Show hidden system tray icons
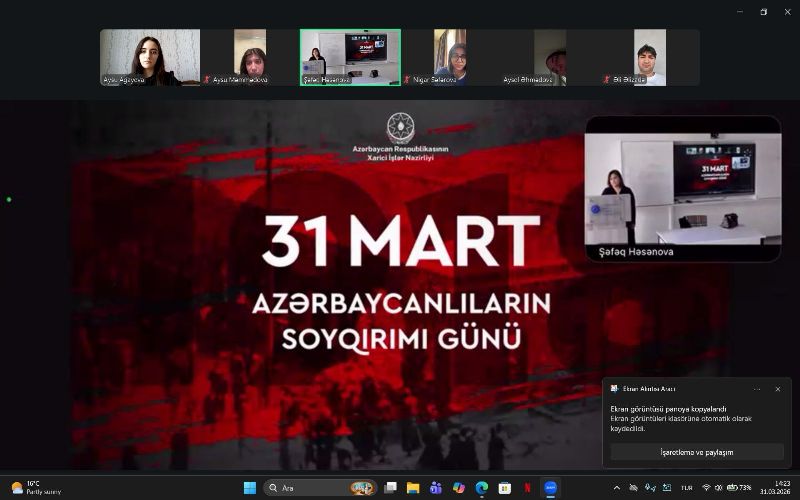The width and height of the screenshot is (800, 500). [617, 488]
